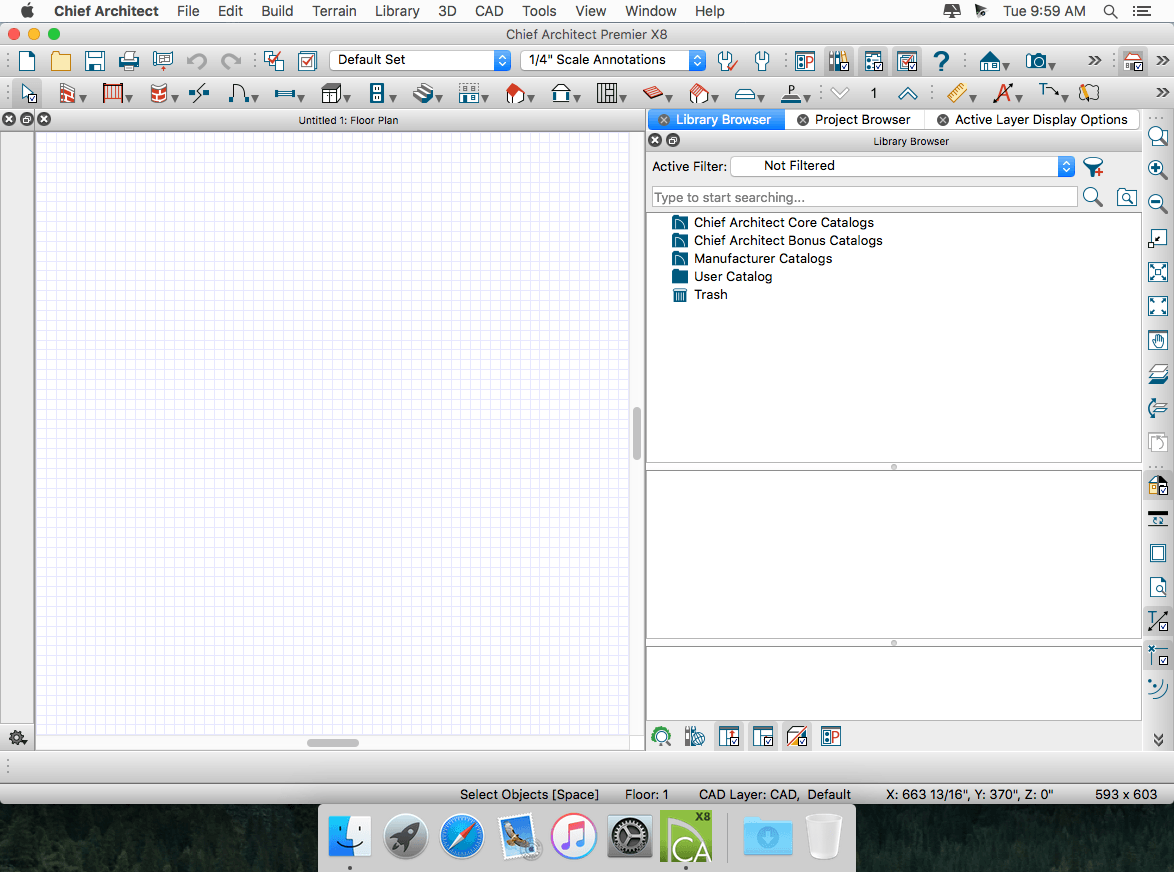Select the straight Deck Railing tool
Screen dimensions: 1174x872
pyautogui.click(x=112, y=93)
